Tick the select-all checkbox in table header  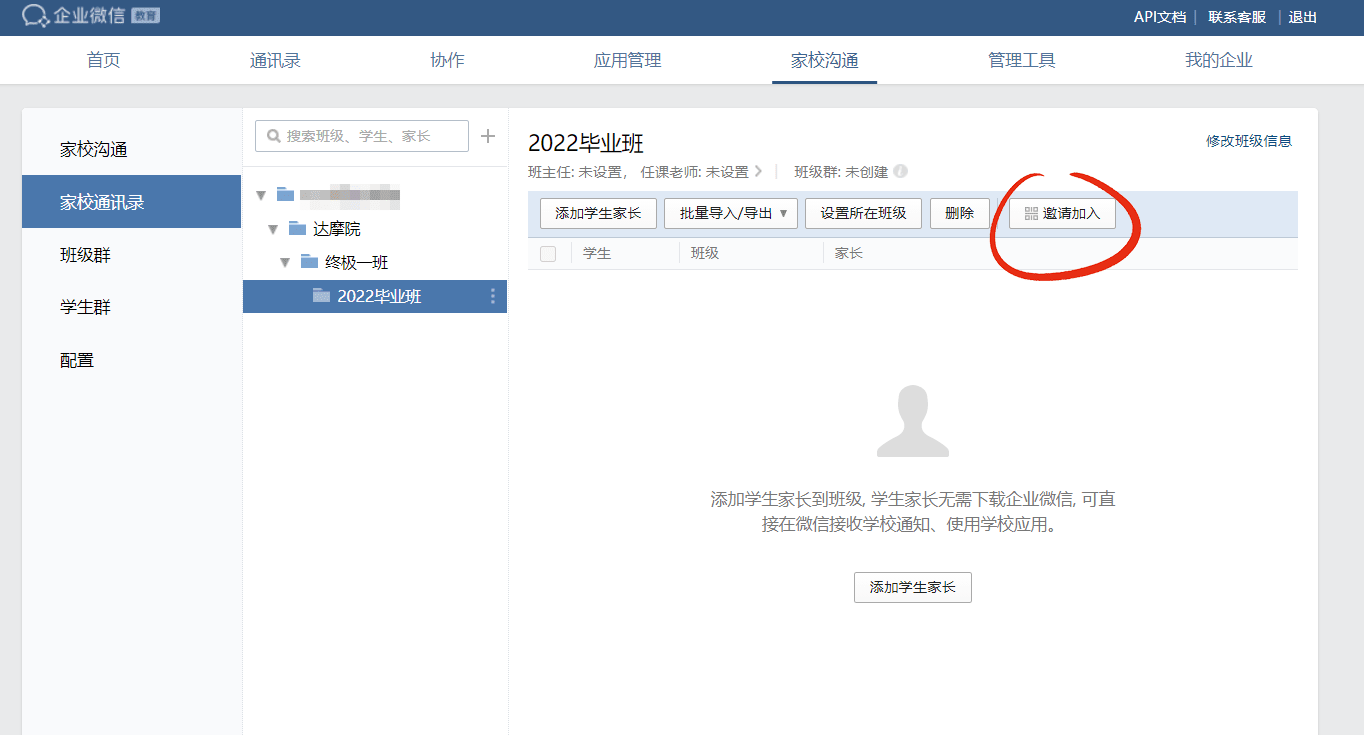click(x=548, y=254)
